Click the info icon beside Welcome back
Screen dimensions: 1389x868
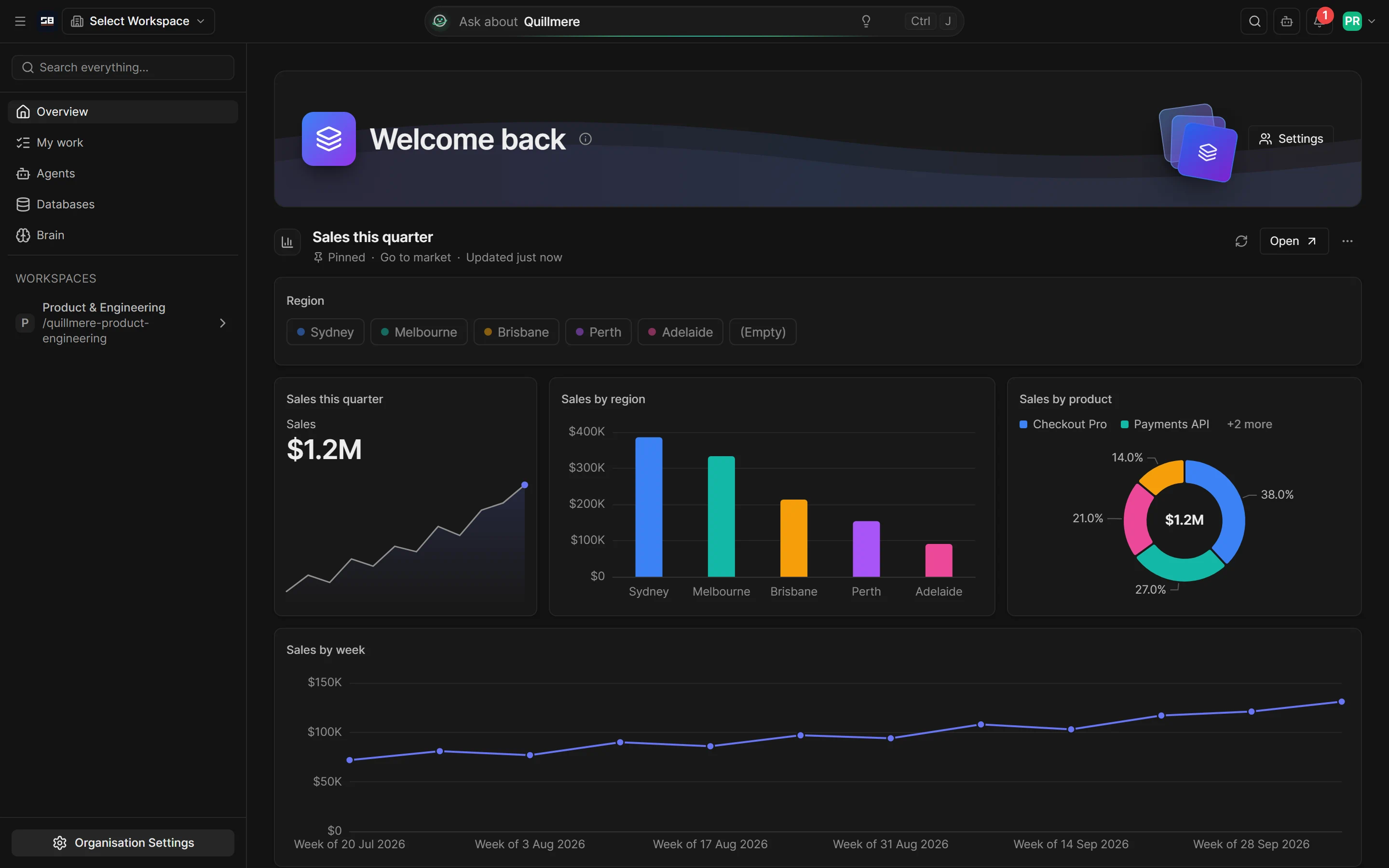click(x=585, y=139)
